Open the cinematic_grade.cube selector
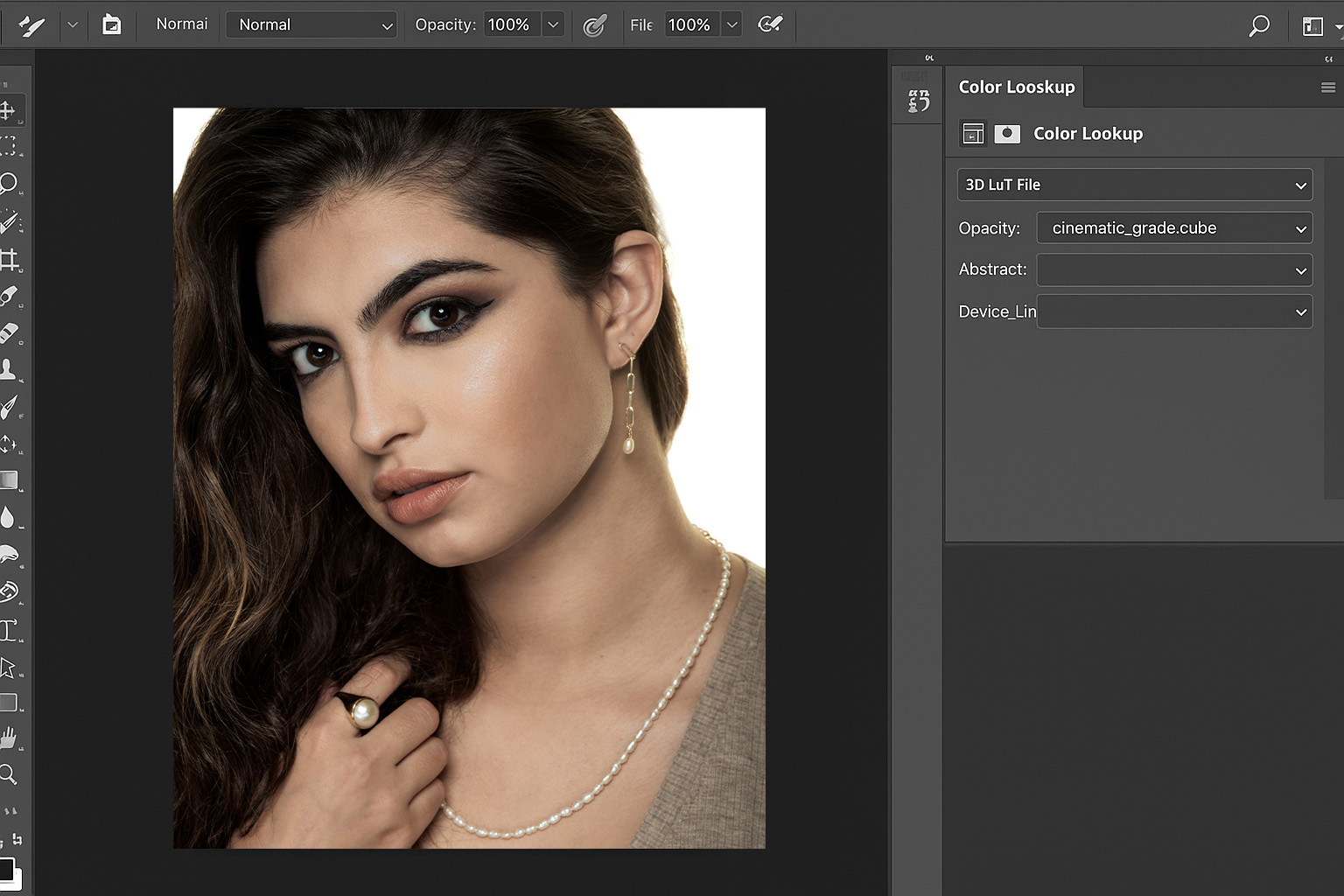Screen dimensions: 1344x896 (x=1173, y=227)
